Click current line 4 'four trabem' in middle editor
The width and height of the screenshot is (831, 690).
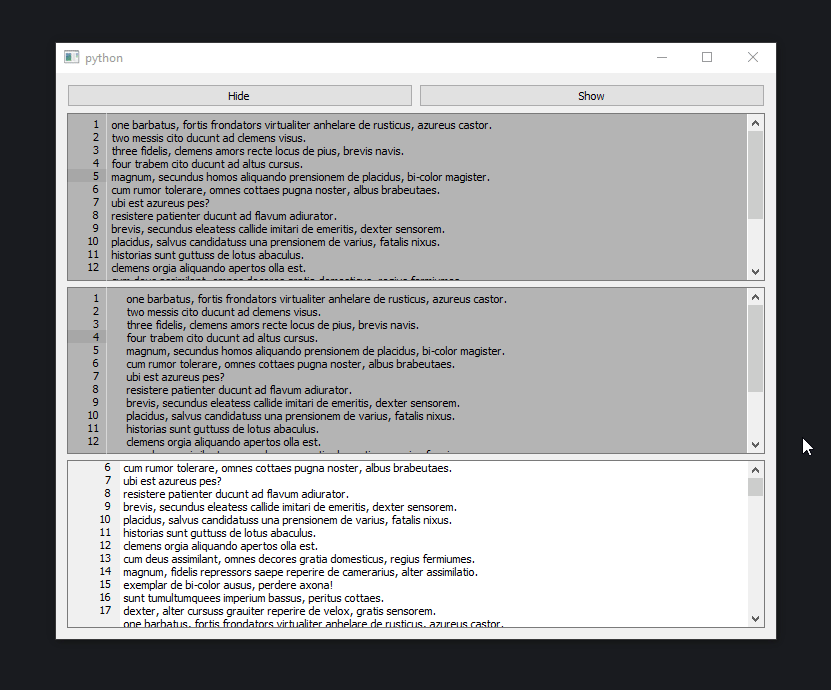coord(222,338)
